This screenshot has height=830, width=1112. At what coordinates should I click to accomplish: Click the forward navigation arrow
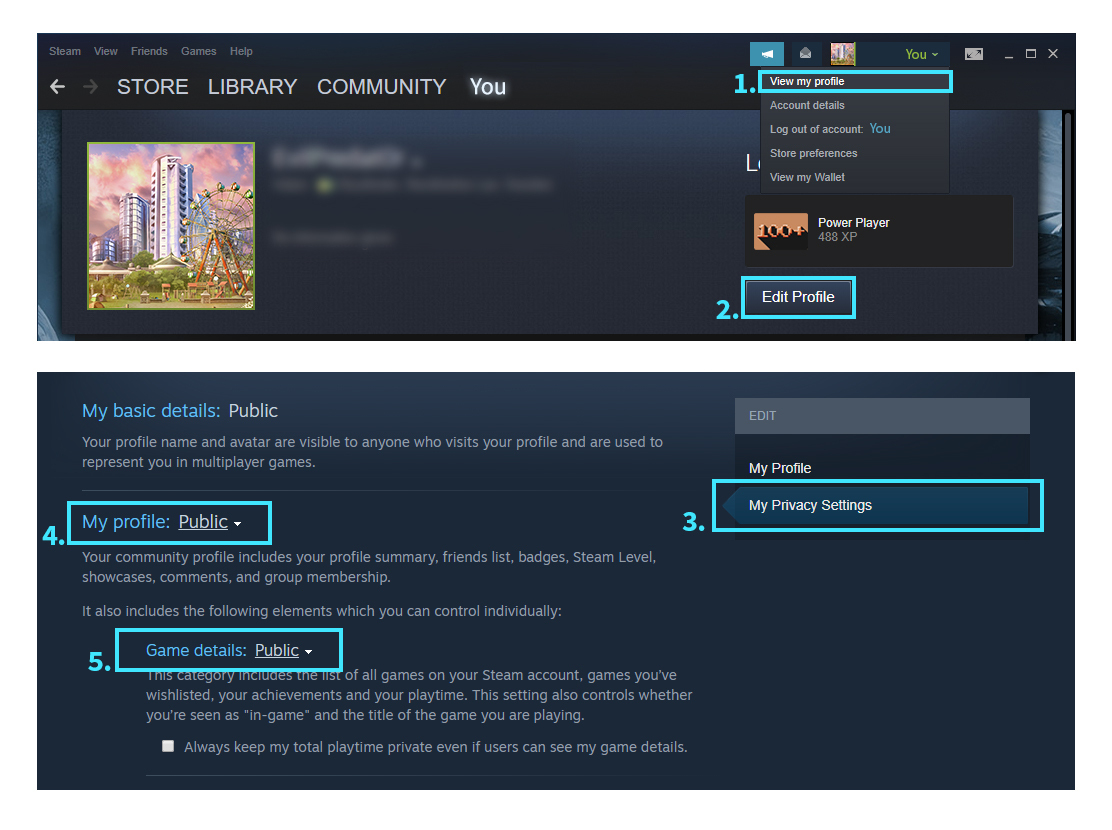point(90,87)
